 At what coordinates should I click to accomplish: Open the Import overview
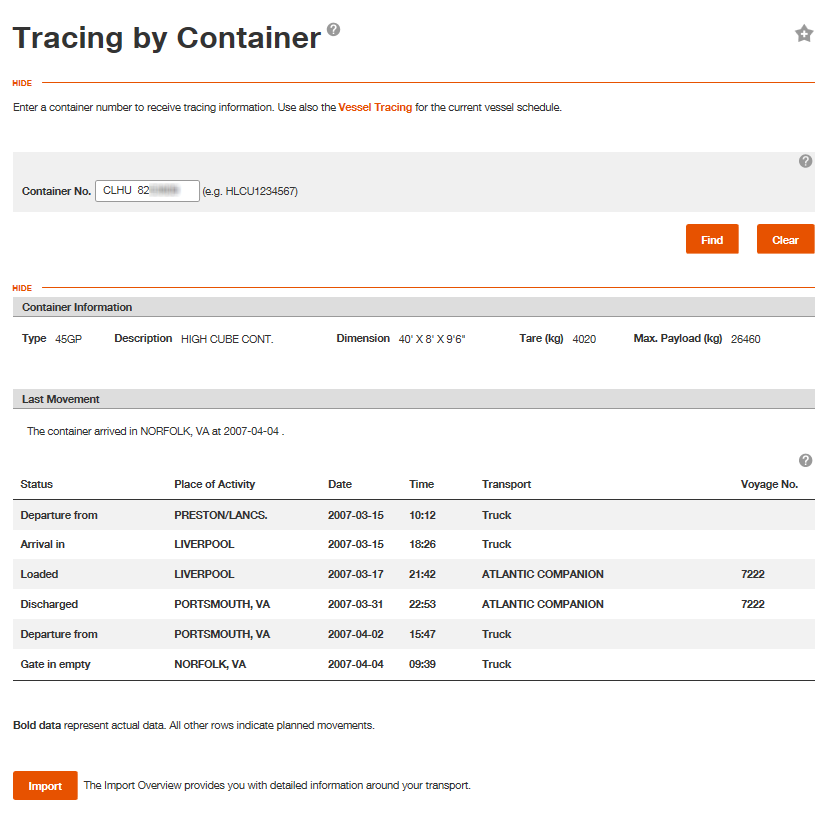(x=45, y=786)
